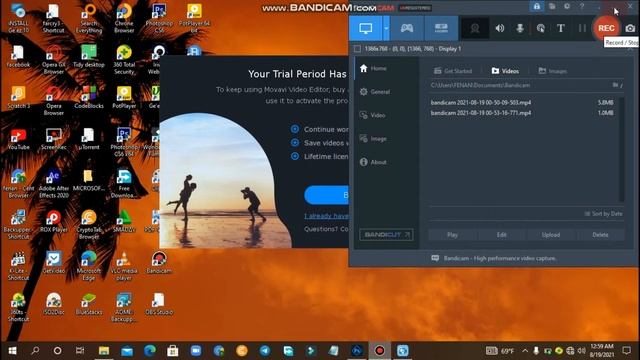Open the BANDICUT link button
640x360 pixels.
click(386, 235)
